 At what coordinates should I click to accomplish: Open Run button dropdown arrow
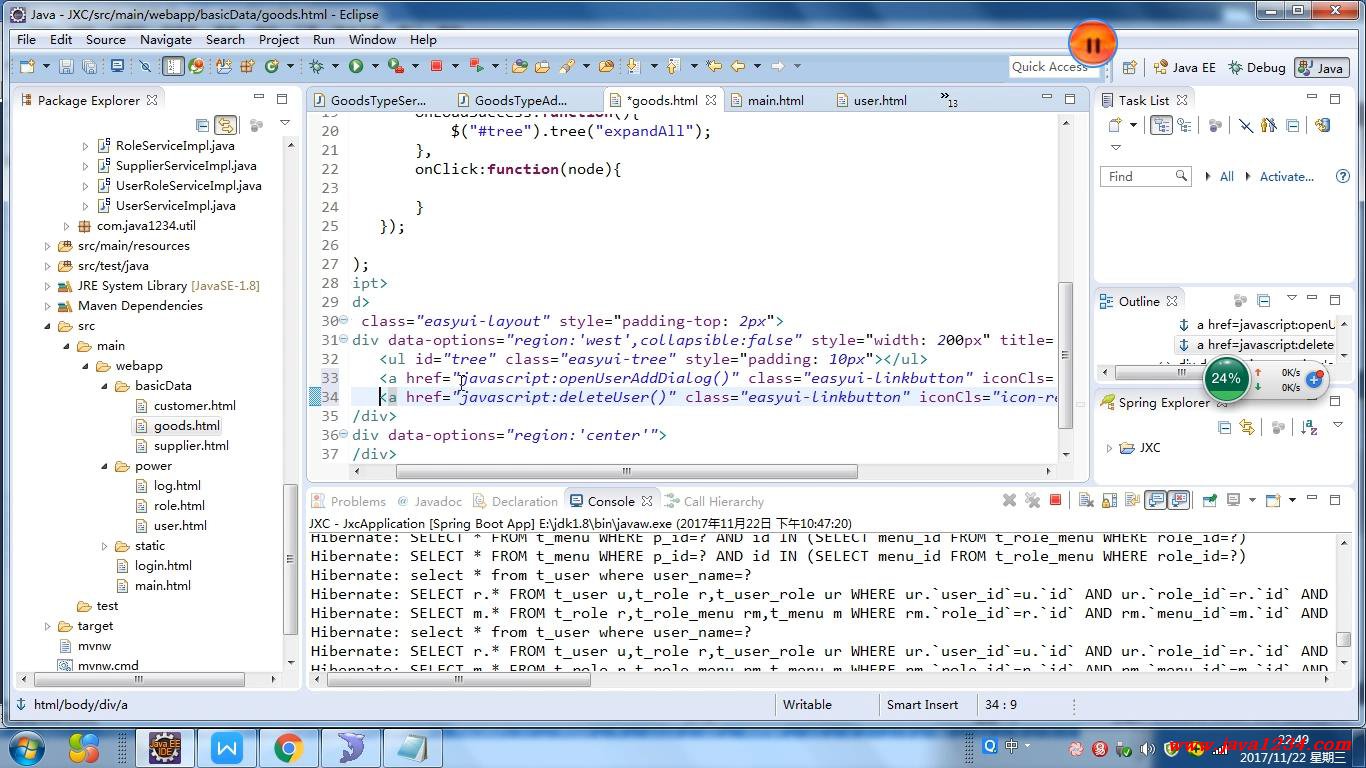[375, 67]
